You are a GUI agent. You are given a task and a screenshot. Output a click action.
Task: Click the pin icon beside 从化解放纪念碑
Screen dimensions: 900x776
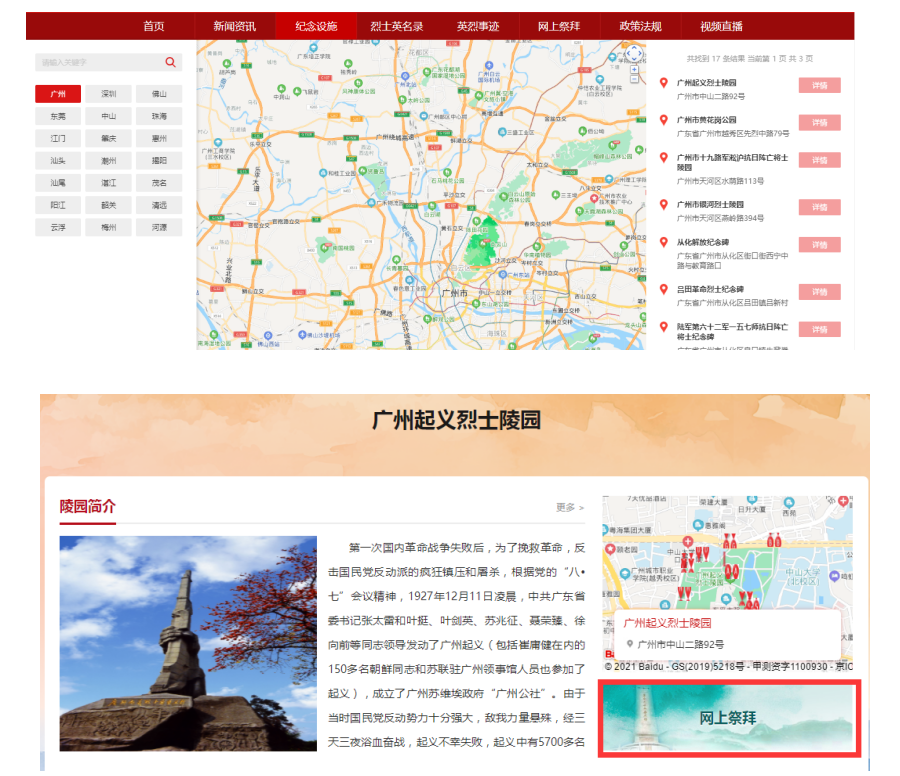coord(664,242)
